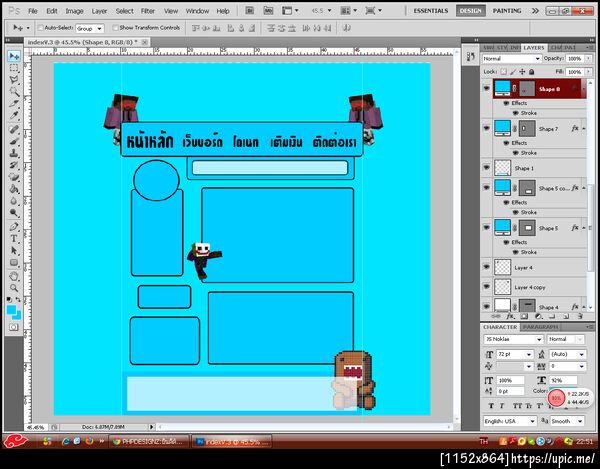Click lock all padlock icon
600x469 pixels.
[532, 72]
